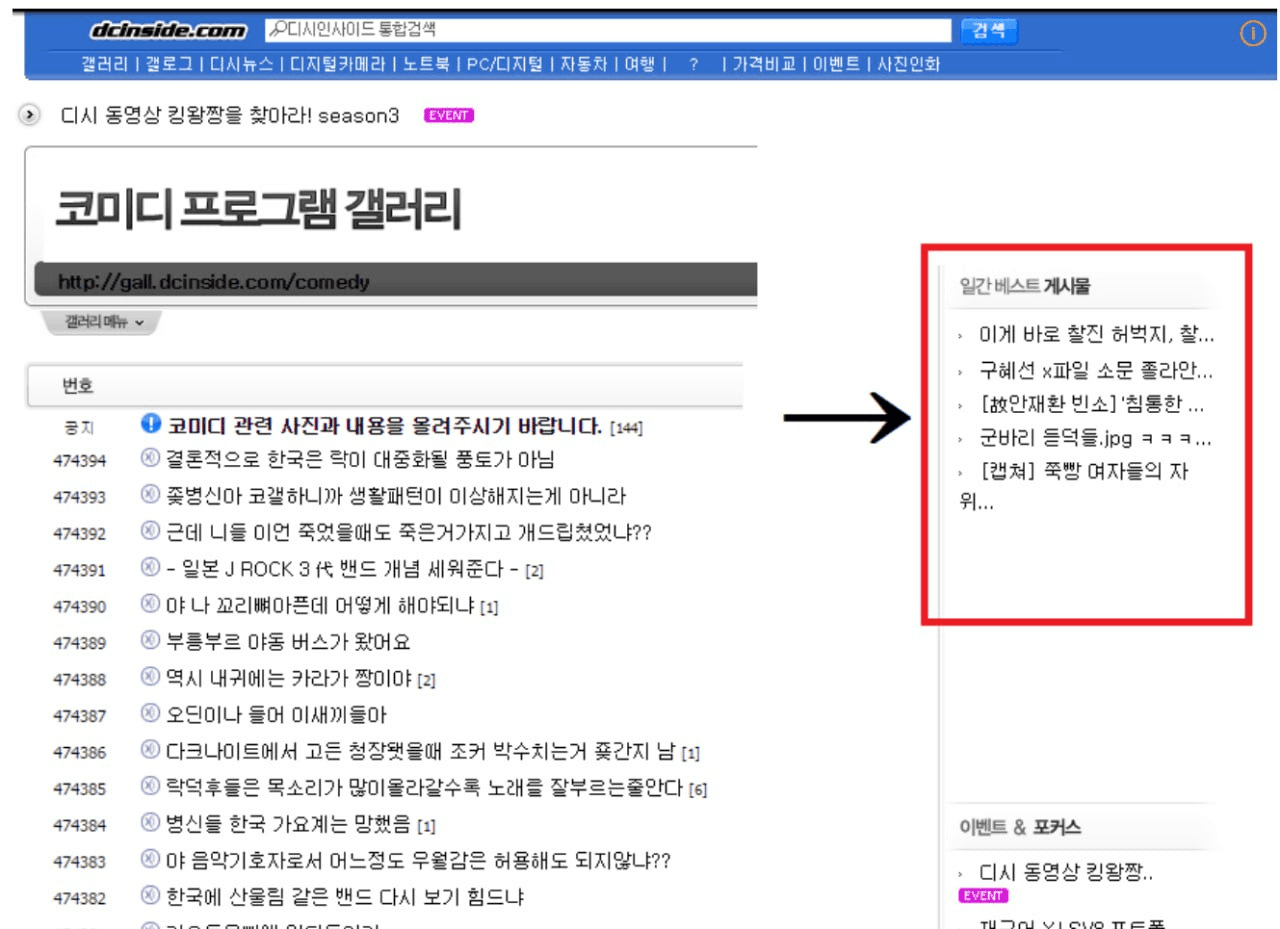Open the 갤러리 menu in top navigation
Screen dimensions: 1280x929
point(103,65)
